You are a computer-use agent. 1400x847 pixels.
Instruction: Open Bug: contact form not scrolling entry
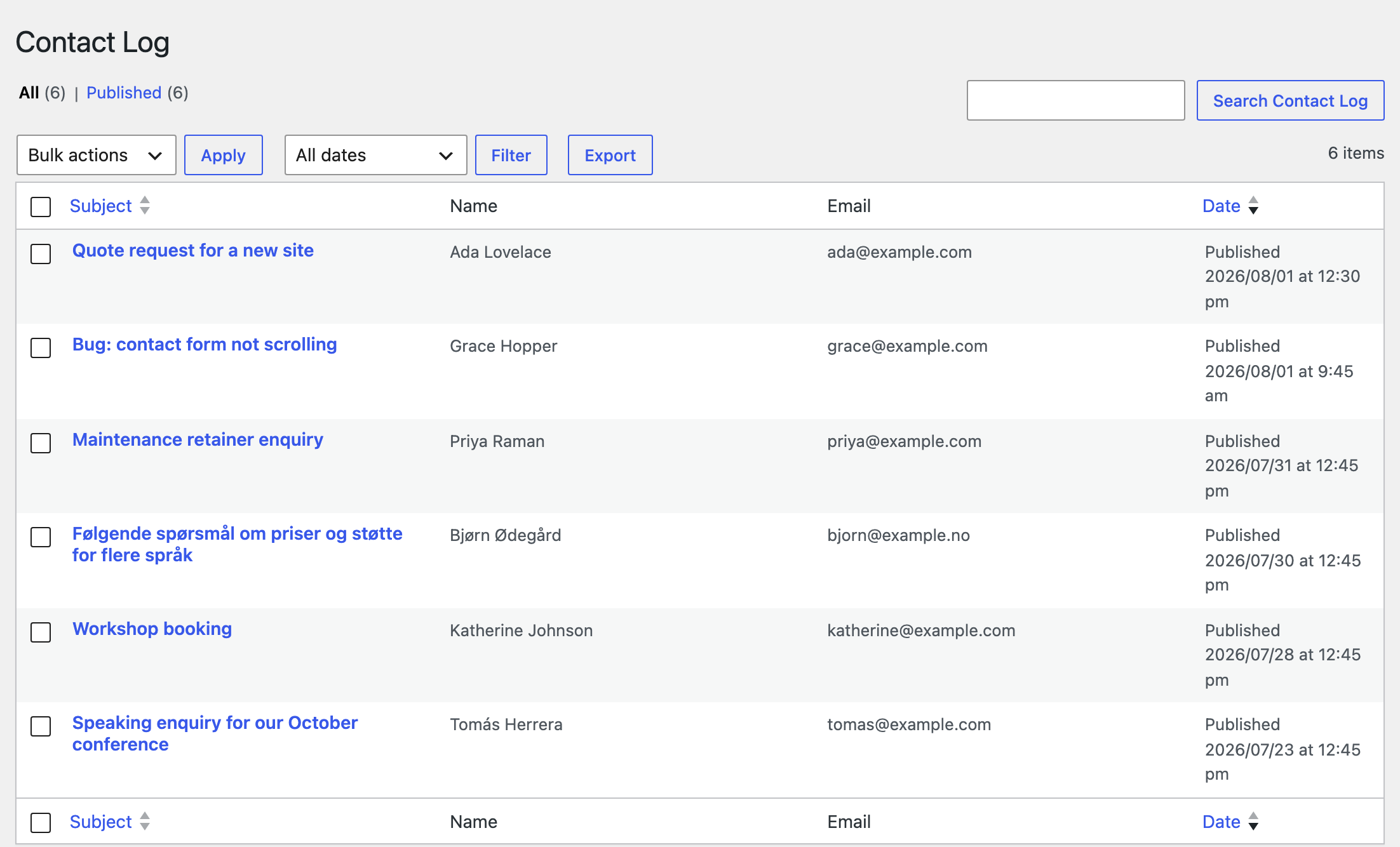pos(205,344)
